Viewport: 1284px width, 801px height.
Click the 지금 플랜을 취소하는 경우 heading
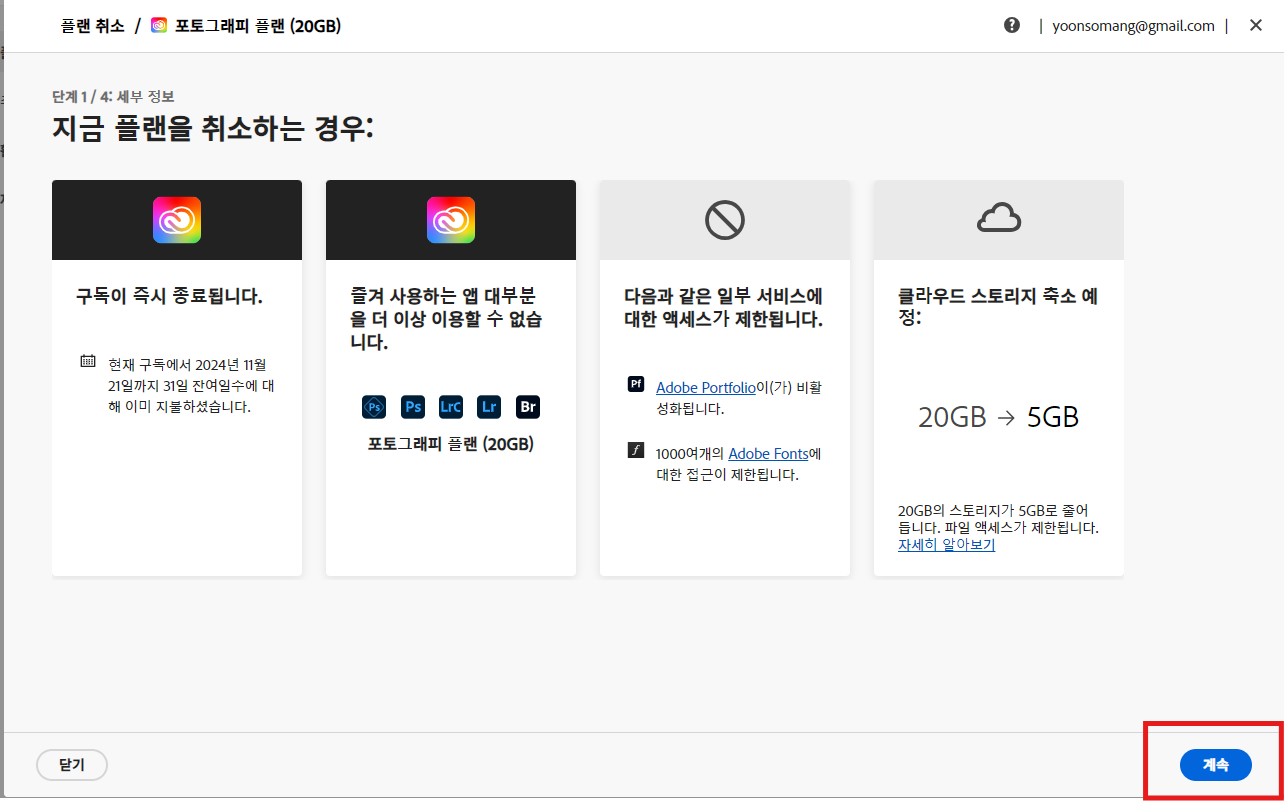click(212, 129)
